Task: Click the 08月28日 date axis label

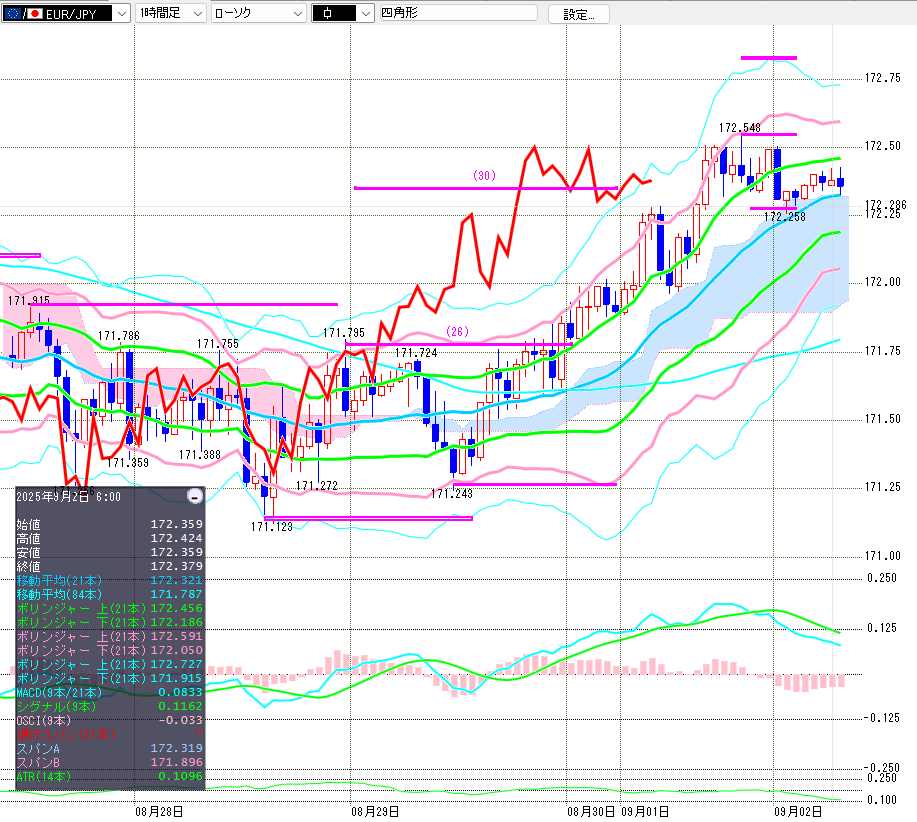Action: 159,812
